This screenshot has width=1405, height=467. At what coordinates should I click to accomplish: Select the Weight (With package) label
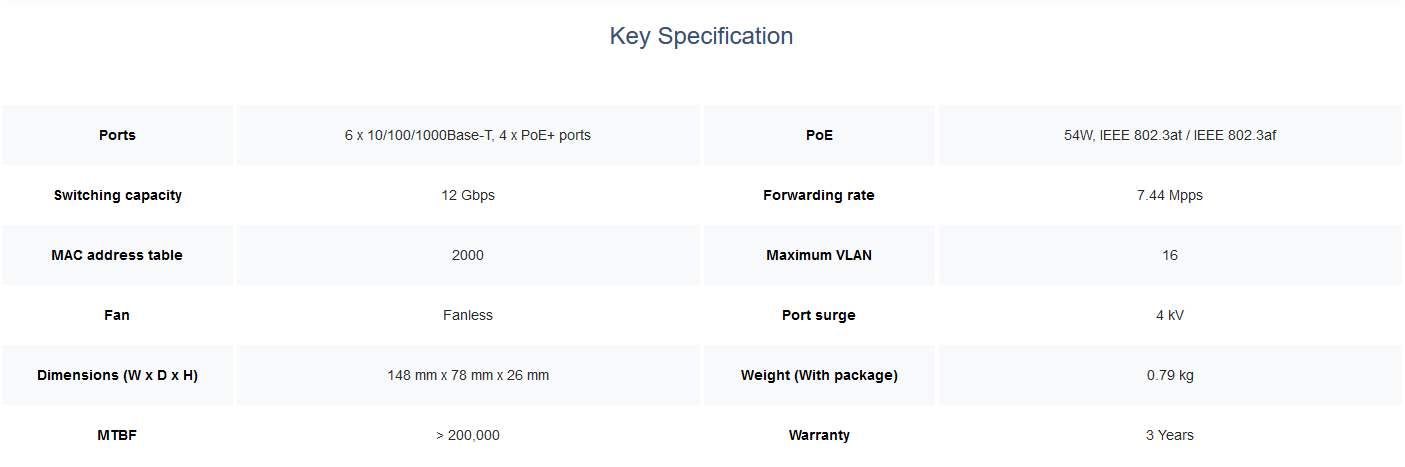tap(819, 375)
